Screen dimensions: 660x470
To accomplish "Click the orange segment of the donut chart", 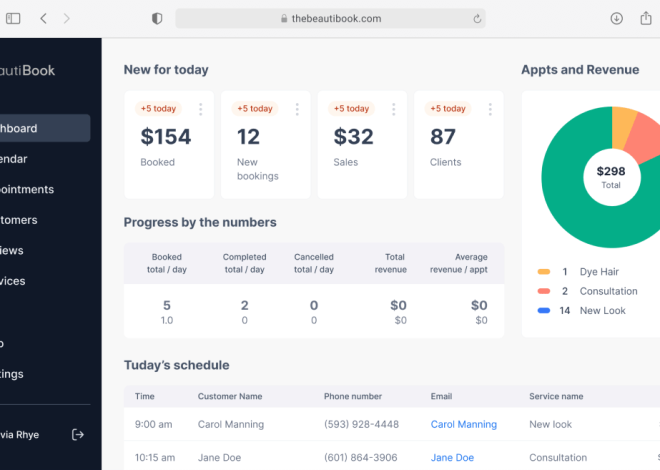I will tap(622, 126).
